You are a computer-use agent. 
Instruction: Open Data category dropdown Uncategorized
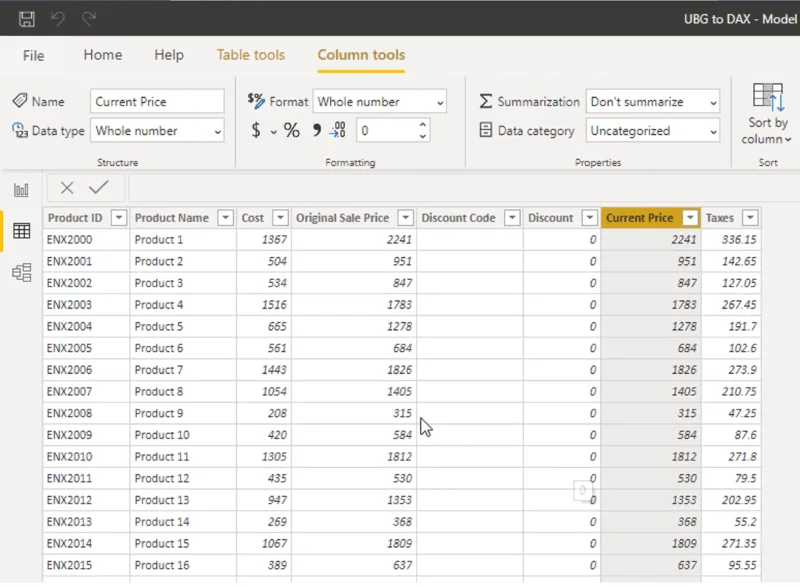tap(653, 131)
